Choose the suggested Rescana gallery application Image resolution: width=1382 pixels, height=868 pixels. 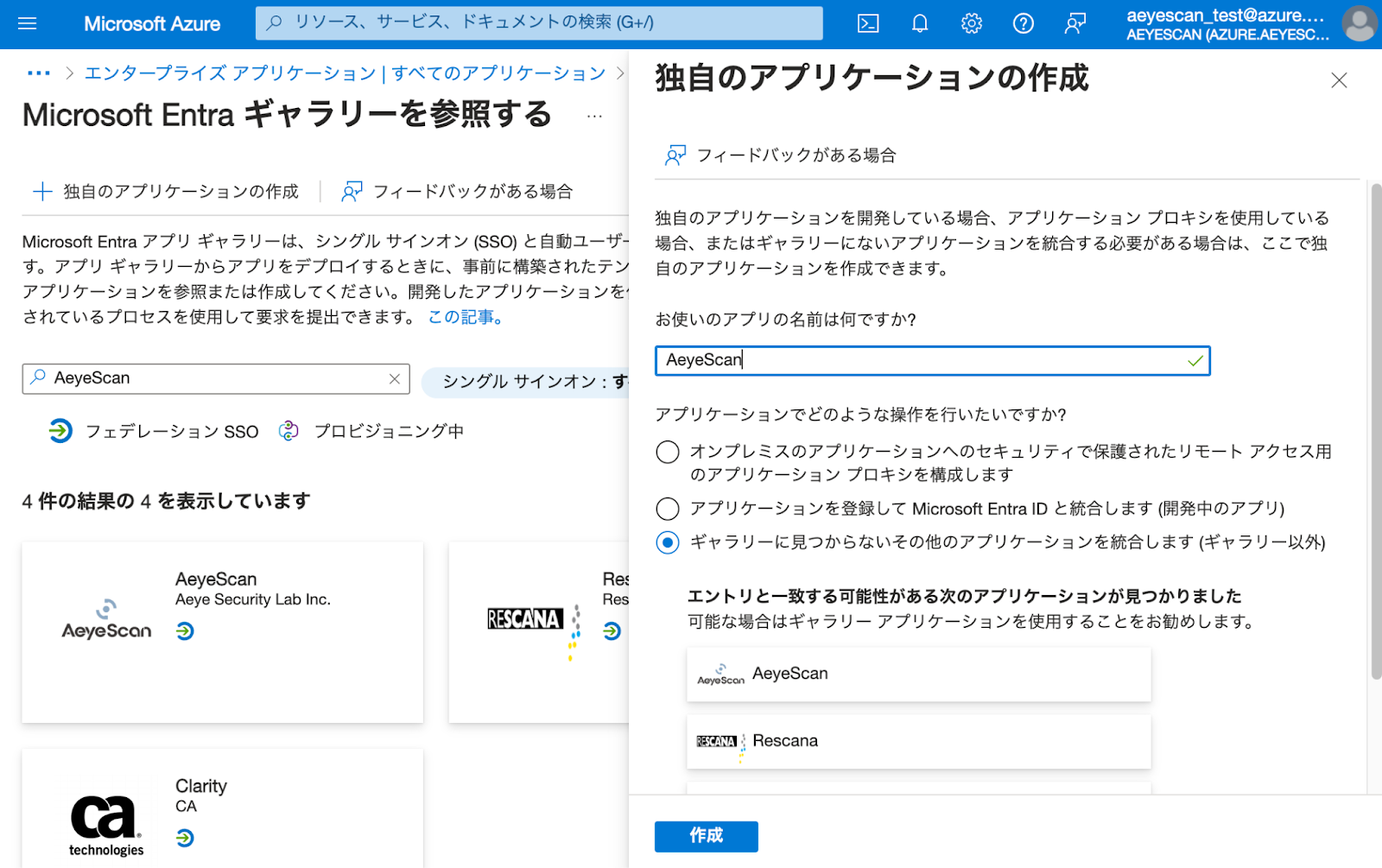tap(919, 742)
